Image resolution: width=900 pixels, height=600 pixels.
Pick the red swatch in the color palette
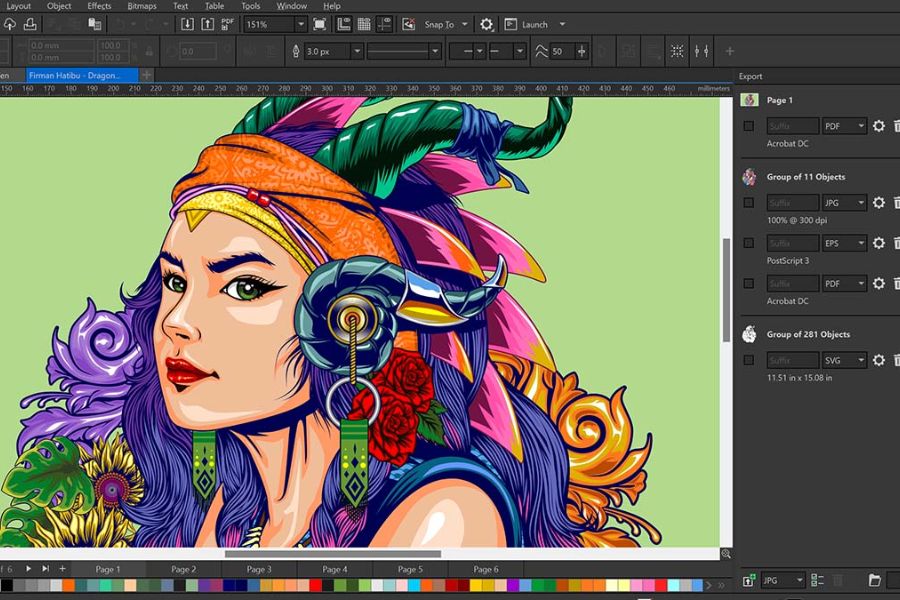tap(315, 585)
